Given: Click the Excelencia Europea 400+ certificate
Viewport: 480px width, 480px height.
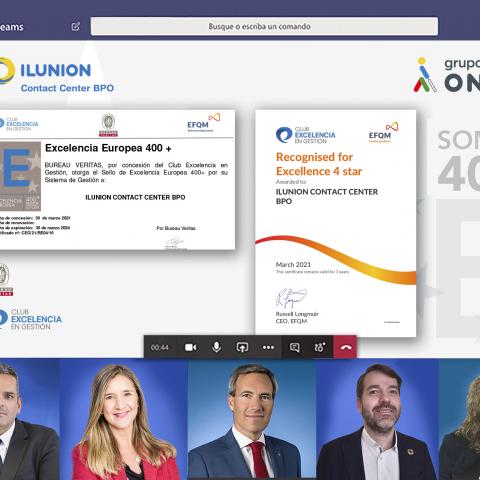Looking at the screenshot, I should (x=117, y=180).
